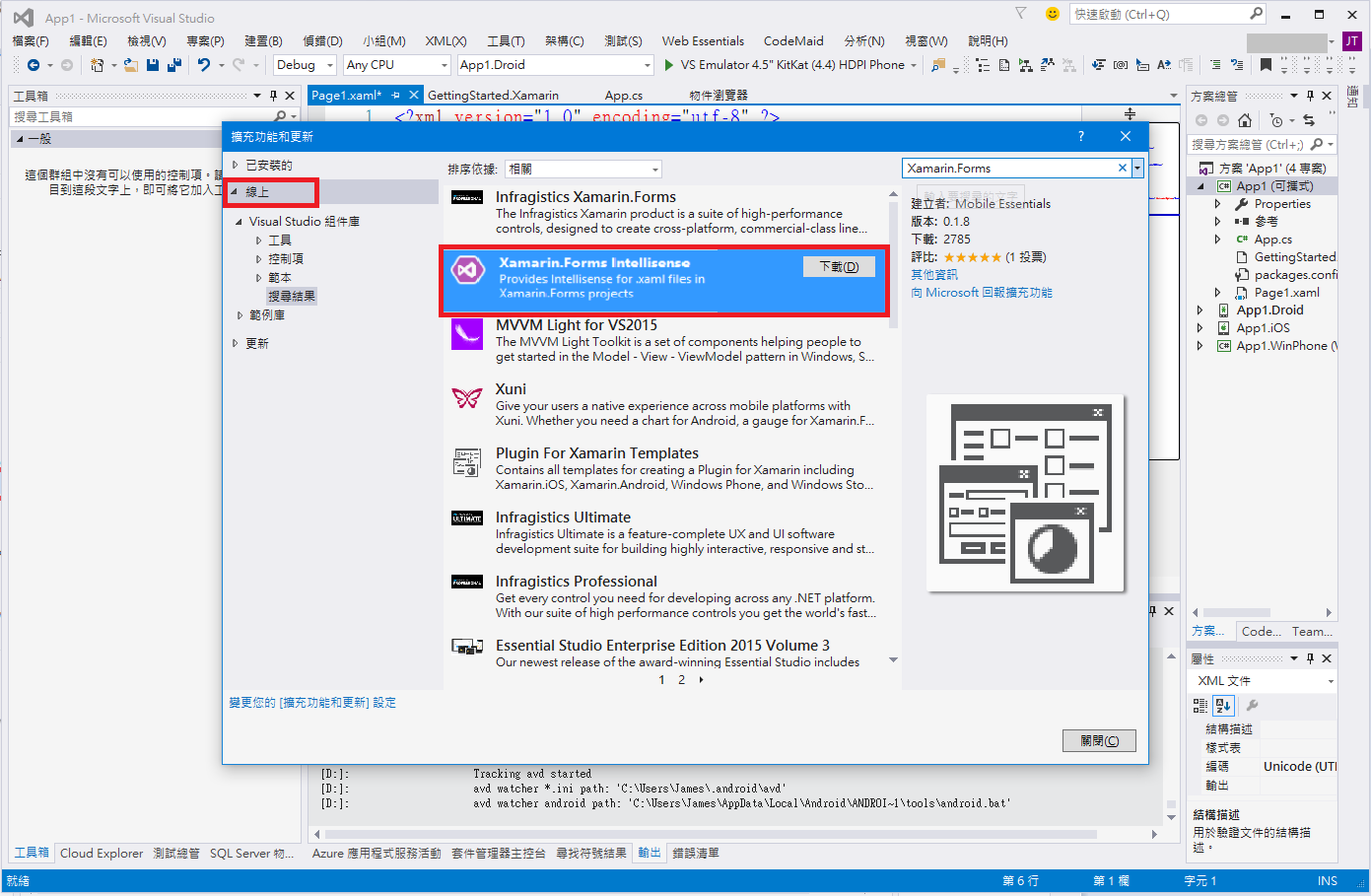The height and width of the screenshot is (896, 1371).
Task: Open the File menu
Action: (30, 40)
